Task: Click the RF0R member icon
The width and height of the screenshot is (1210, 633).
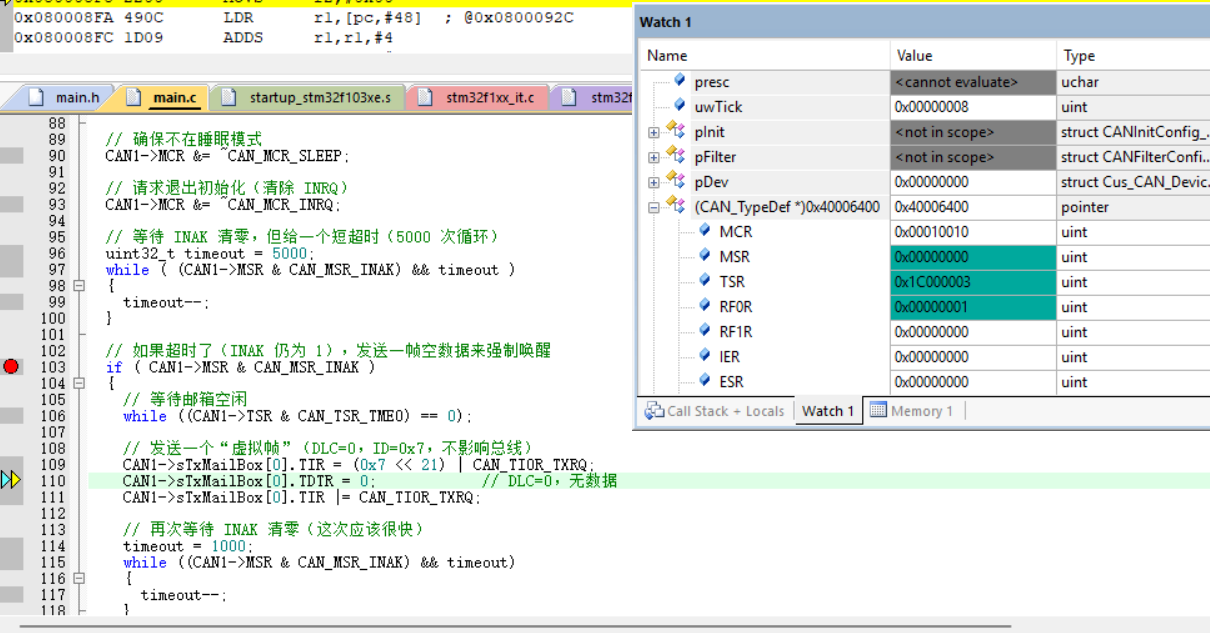Action: tap(703, 306)
